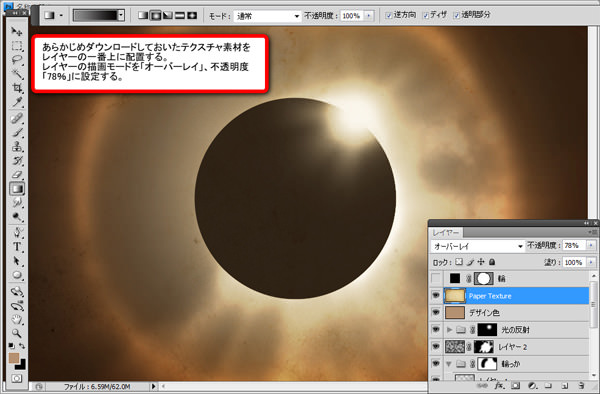
Task: Add a layer style with fx button
Action: coord(499,386)
